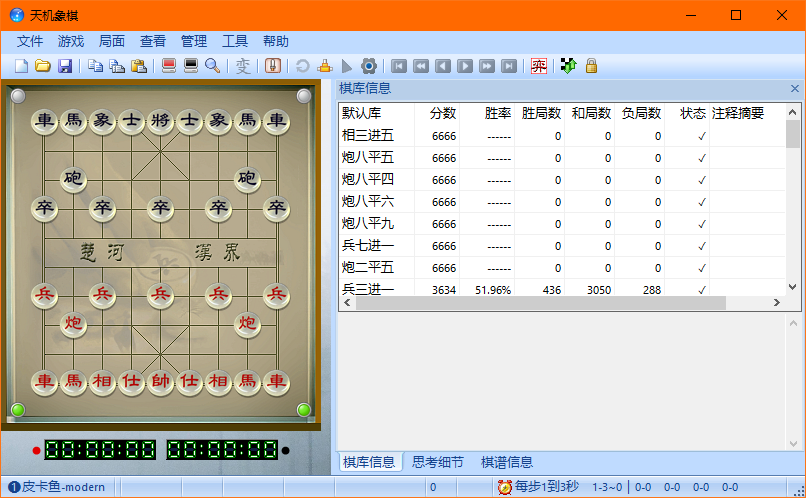Click the fast rewind moves button
Image resolution: width=806 pixels, height=498 pixels.
(x=421, y=66)
